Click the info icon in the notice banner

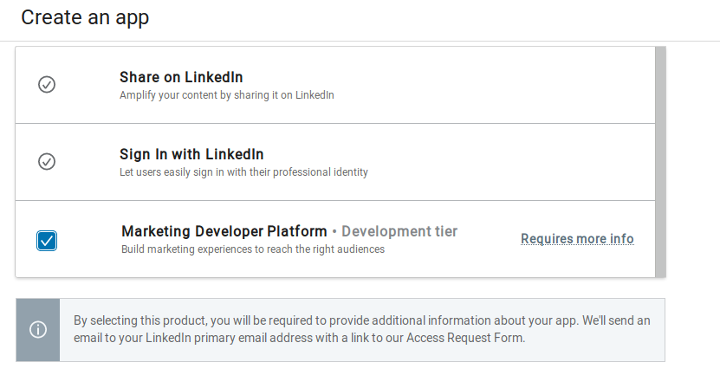[x=38, y=330]
